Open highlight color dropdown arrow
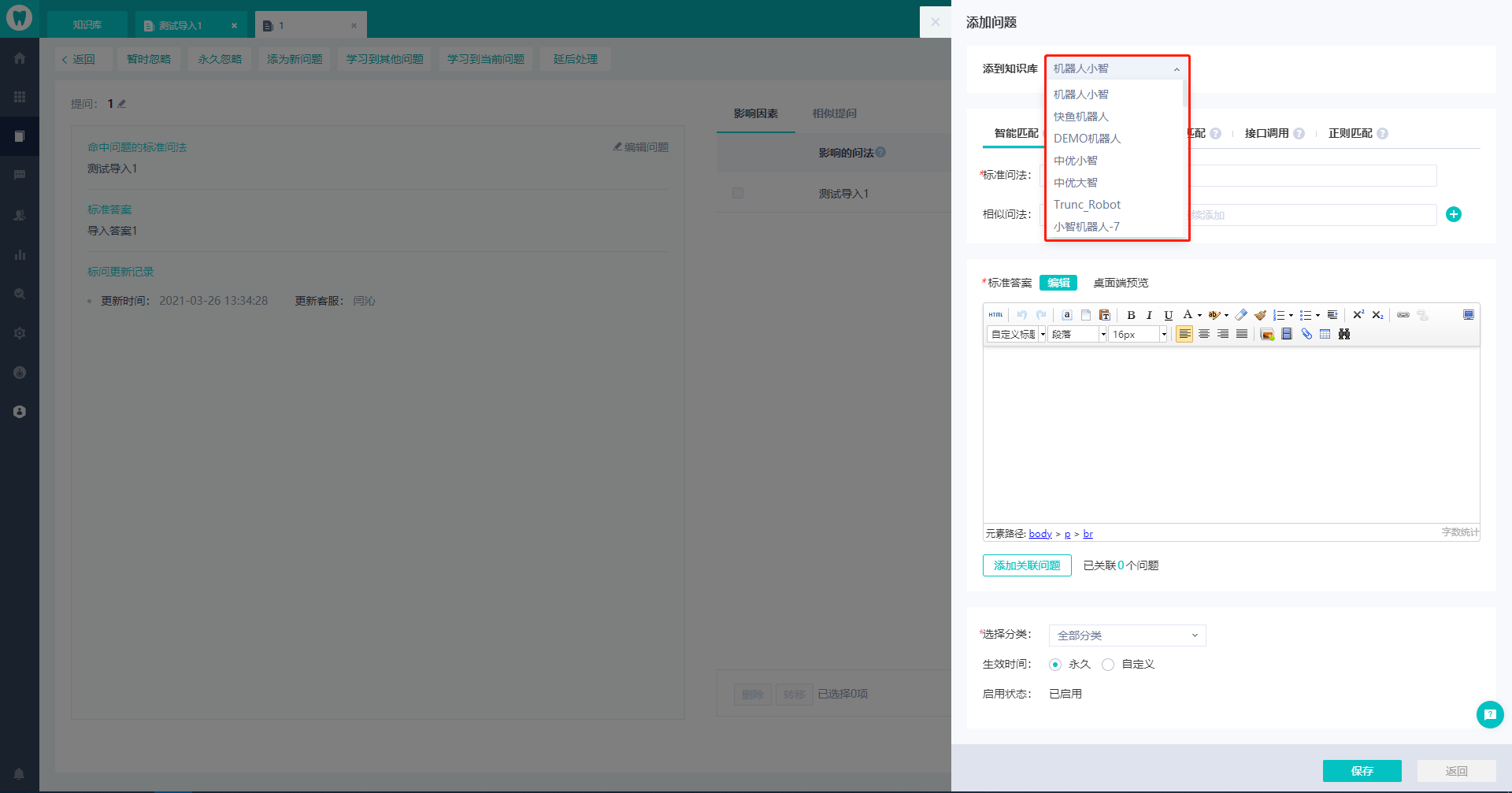Image resolution: width=1512 pixels, height=793 pixels. pos(1226,316)
